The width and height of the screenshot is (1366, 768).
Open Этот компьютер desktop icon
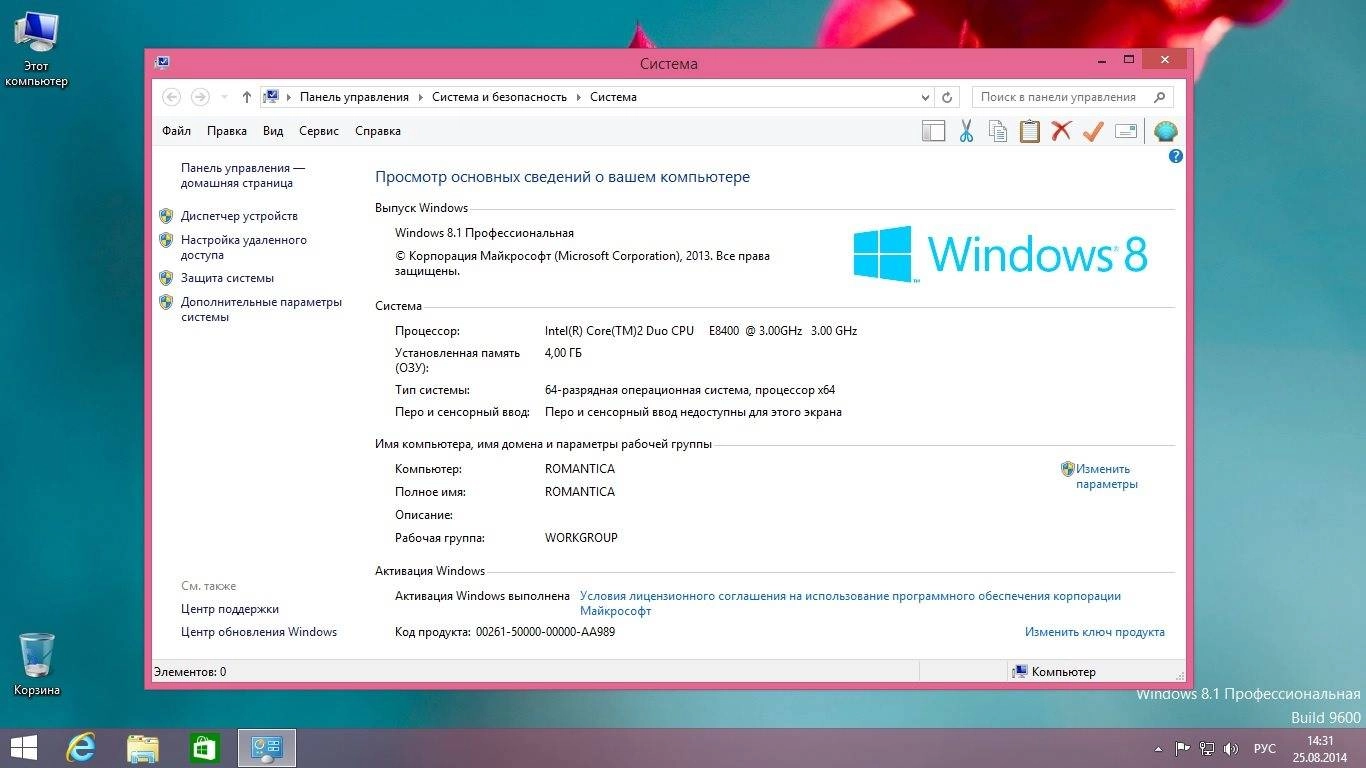(x=36, y=50)
